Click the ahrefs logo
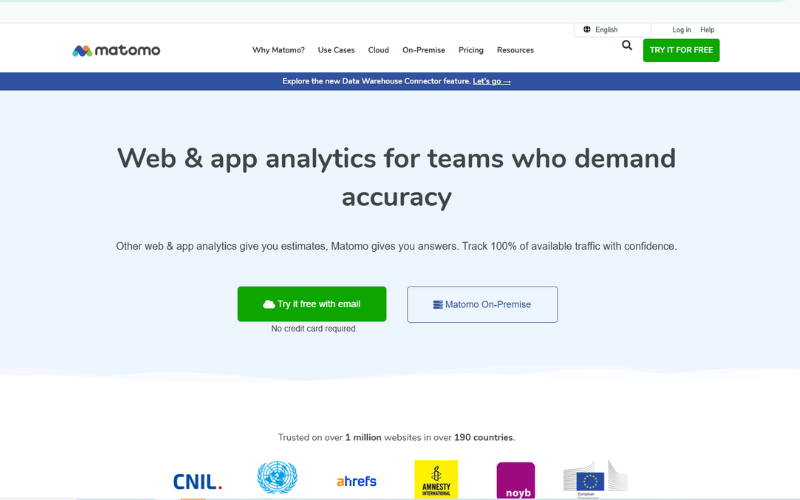The width and height of the screenshot is (800, 500). pos(357,481)
